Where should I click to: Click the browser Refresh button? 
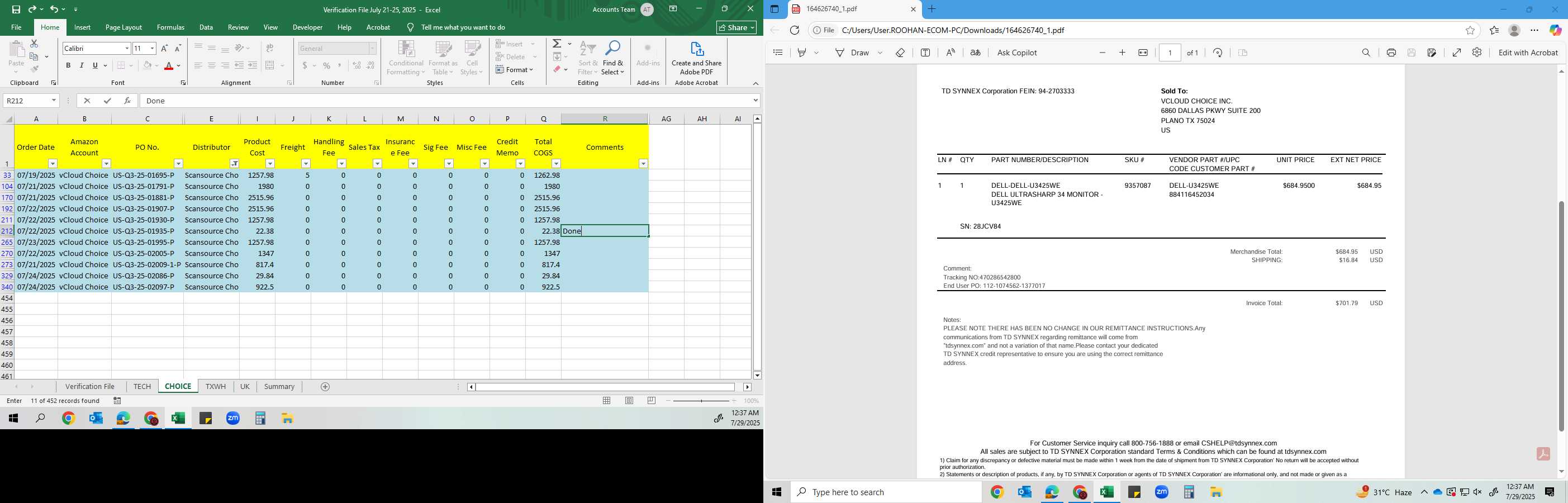[795, 30]
